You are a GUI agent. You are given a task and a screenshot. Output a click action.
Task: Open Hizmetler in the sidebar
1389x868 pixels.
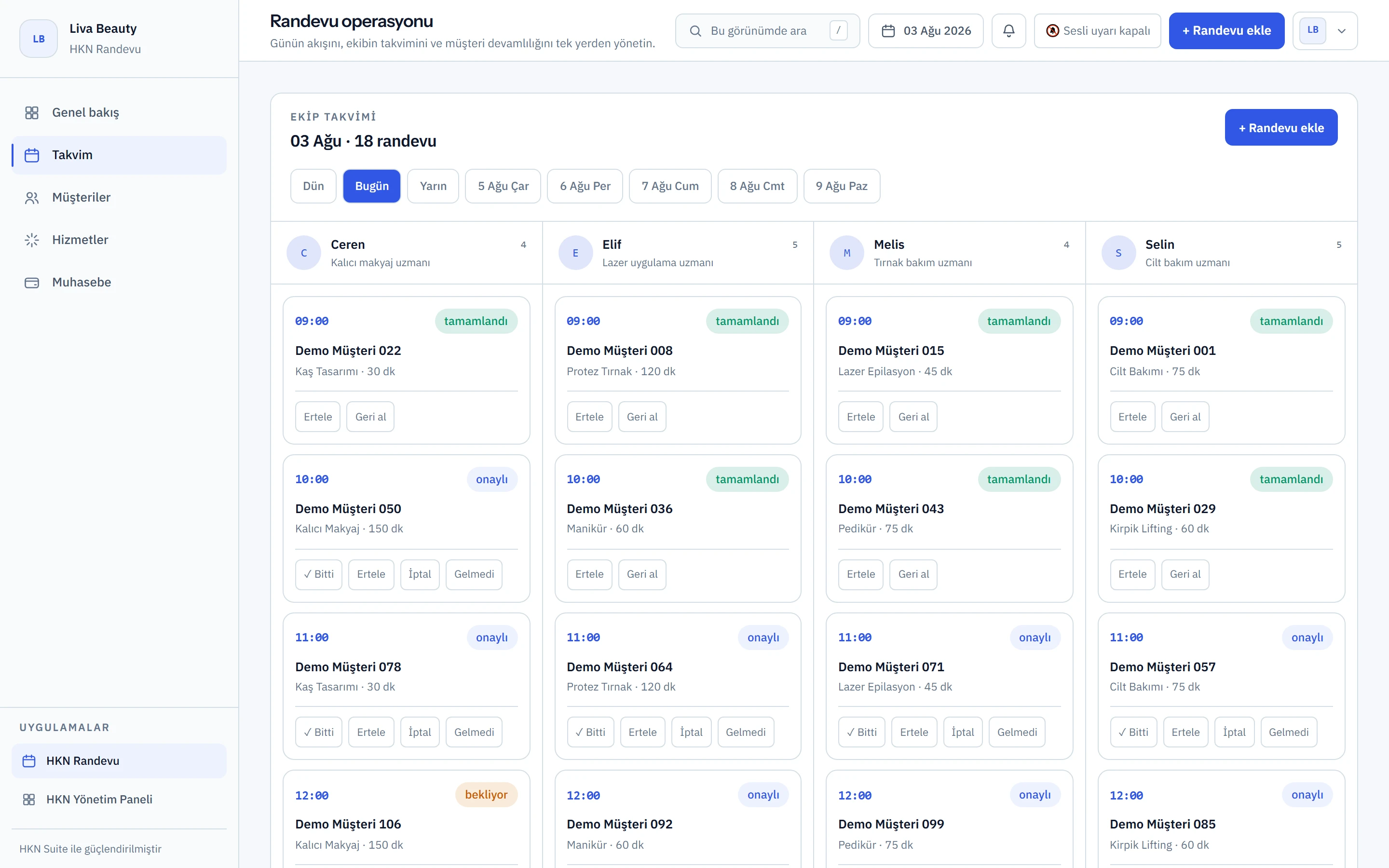click(119, 240)
